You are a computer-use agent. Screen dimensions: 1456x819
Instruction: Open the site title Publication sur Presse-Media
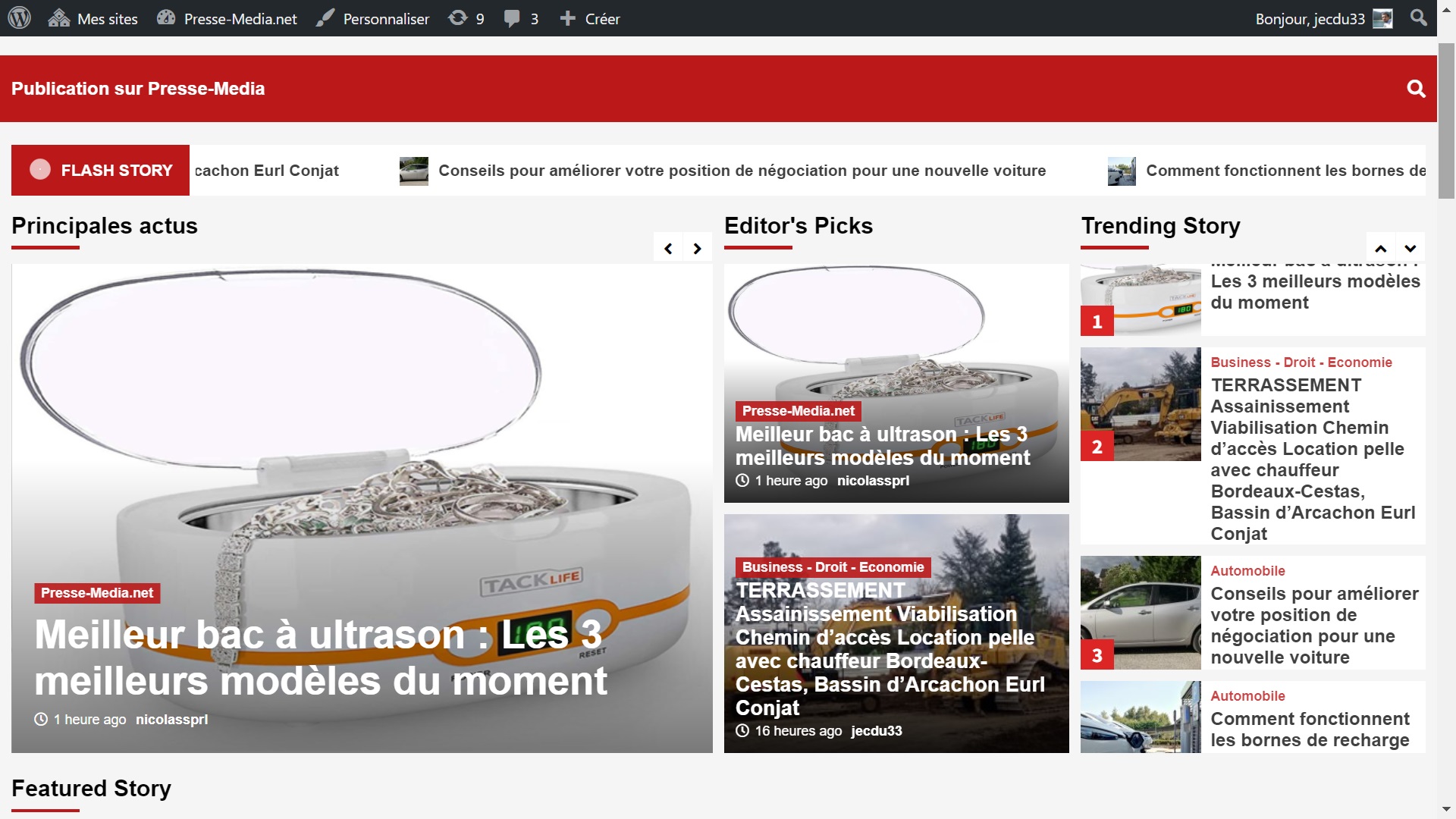138,89
